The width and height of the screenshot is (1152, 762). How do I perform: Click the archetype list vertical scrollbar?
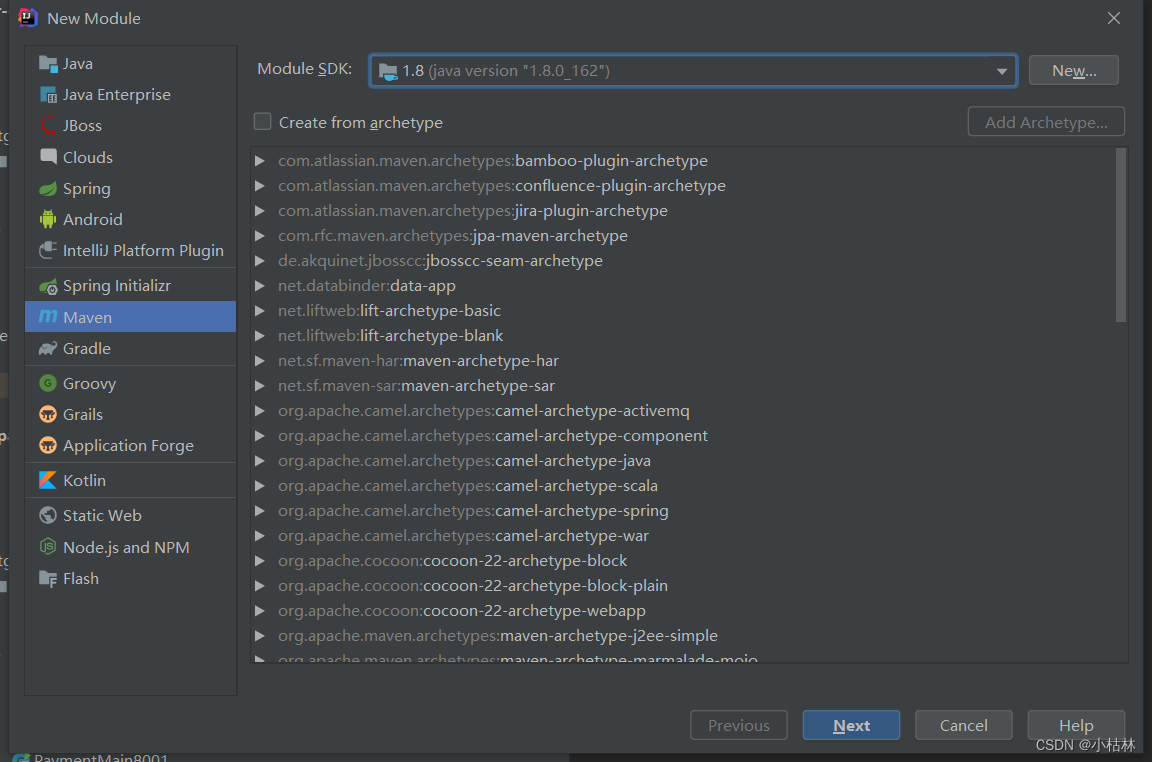1120,235
